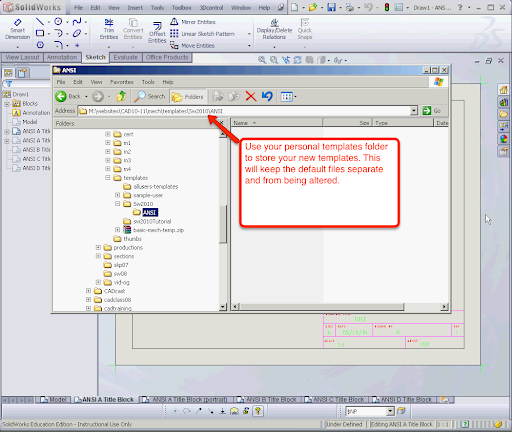The width and height of the screenshot is (512, 432).
Task: Select the Rectangle sketch tool
Action: click(x=40, y=33)
